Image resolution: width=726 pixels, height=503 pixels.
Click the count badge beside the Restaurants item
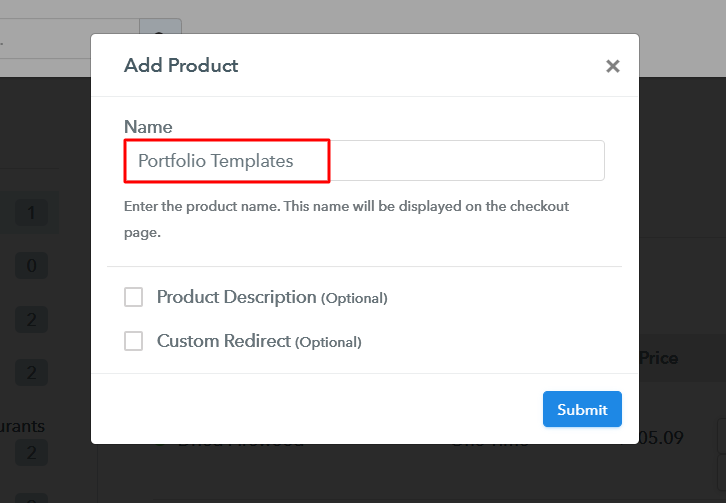coord(31,453)
